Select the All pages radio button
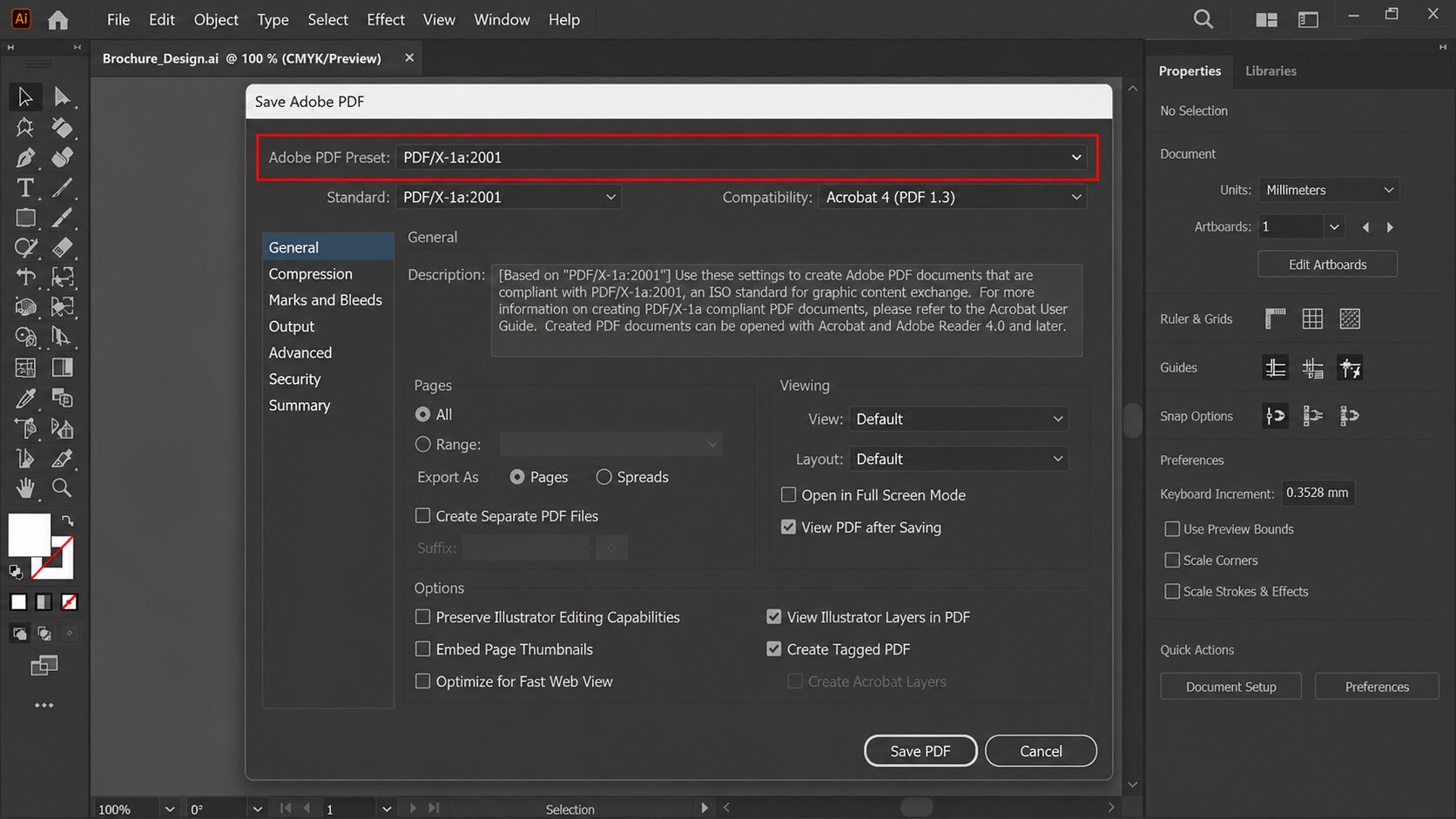Image resolution: width=1456 pixels, height=819 pixels. (x=423, y=414)
